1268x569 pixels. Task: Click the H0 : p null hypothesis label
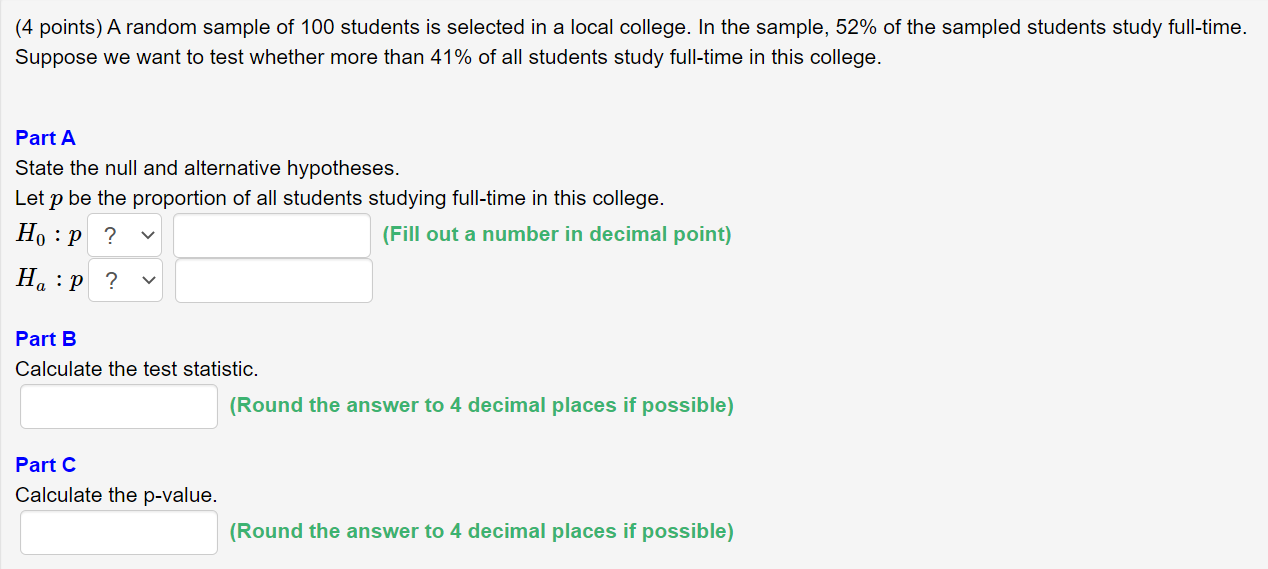(x=49, y=236)
